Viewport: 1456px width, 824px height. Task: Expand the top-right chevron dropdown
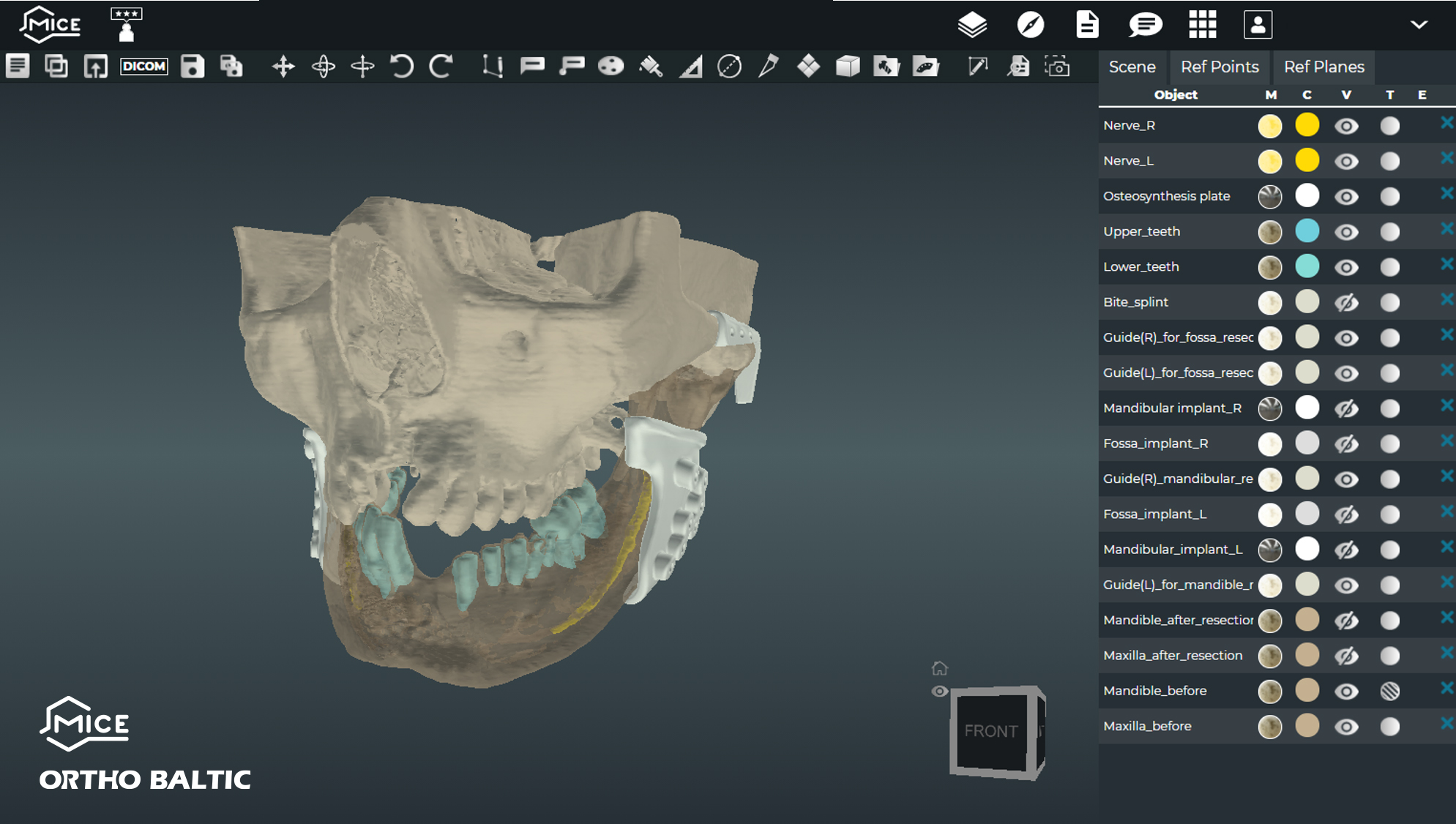[x=1419, y=25]
